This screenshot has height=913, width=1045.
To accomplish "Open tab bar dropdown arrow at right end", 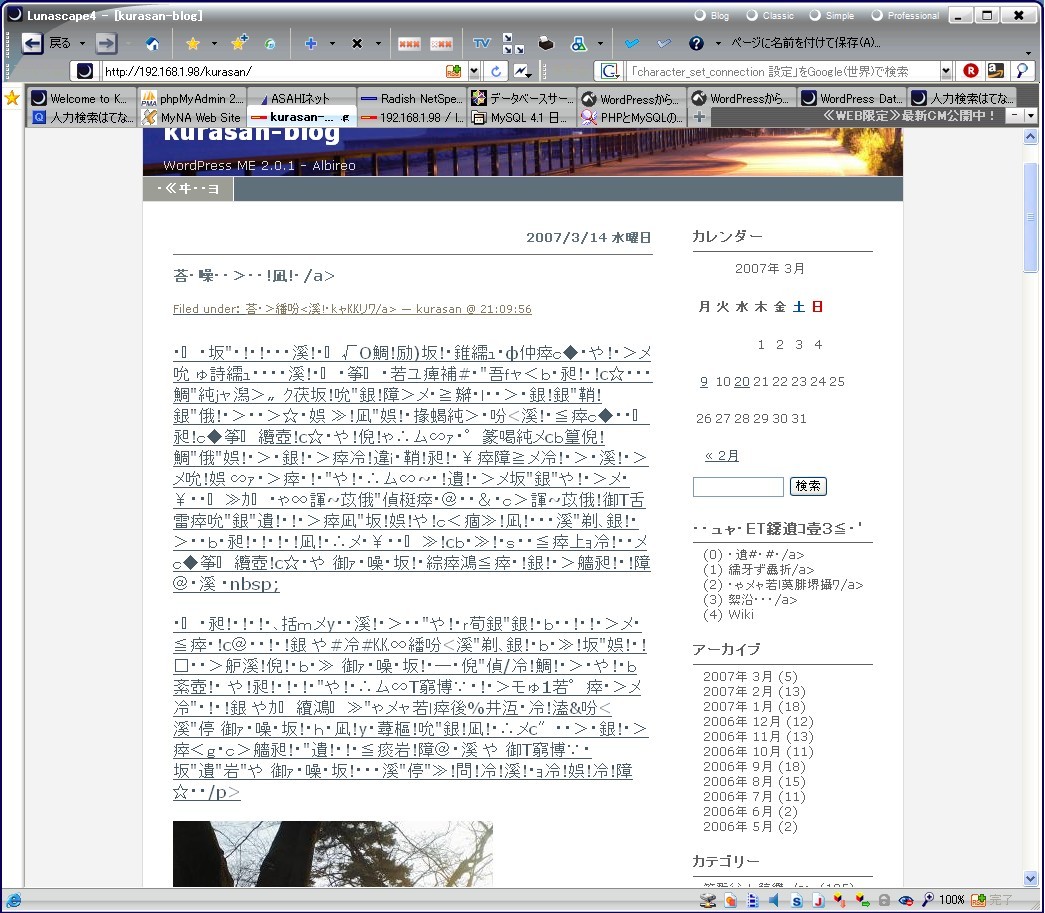I will (x=1031, y=116).
